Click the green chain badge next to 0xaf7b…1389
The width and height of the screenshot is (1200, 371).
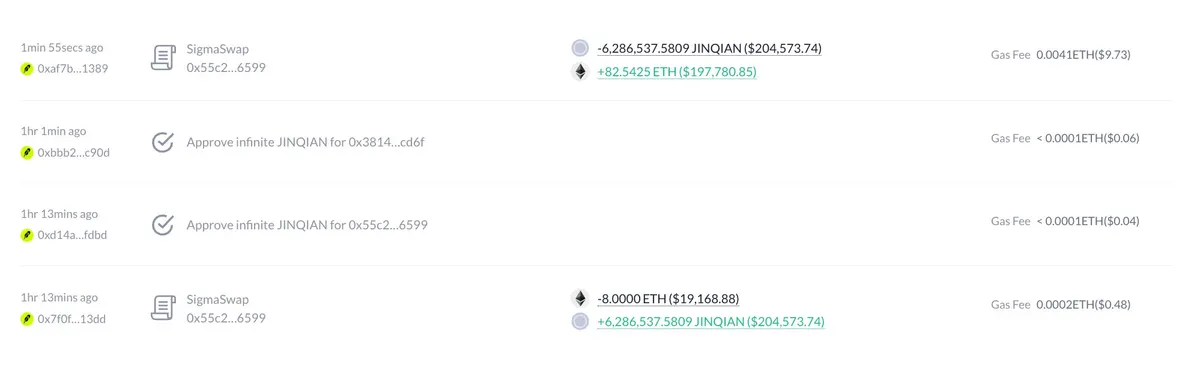[27, 69]
